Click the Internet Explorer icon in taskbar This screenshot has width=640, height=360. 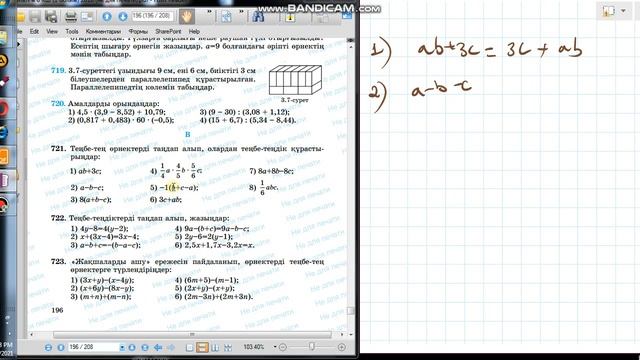click(x=4, y=133)
